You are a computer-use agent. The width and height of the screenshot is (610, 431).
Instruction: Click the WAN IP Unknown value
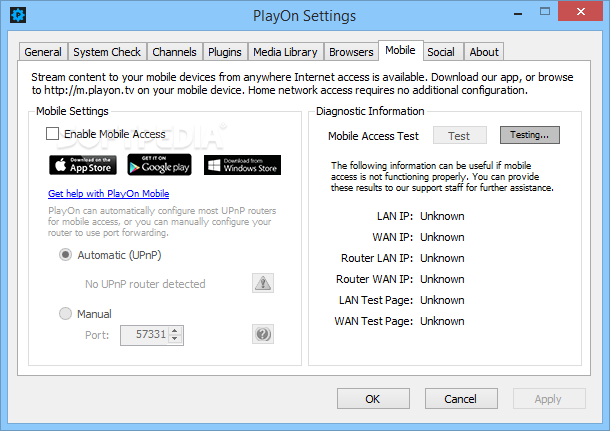tap(442, 237)
